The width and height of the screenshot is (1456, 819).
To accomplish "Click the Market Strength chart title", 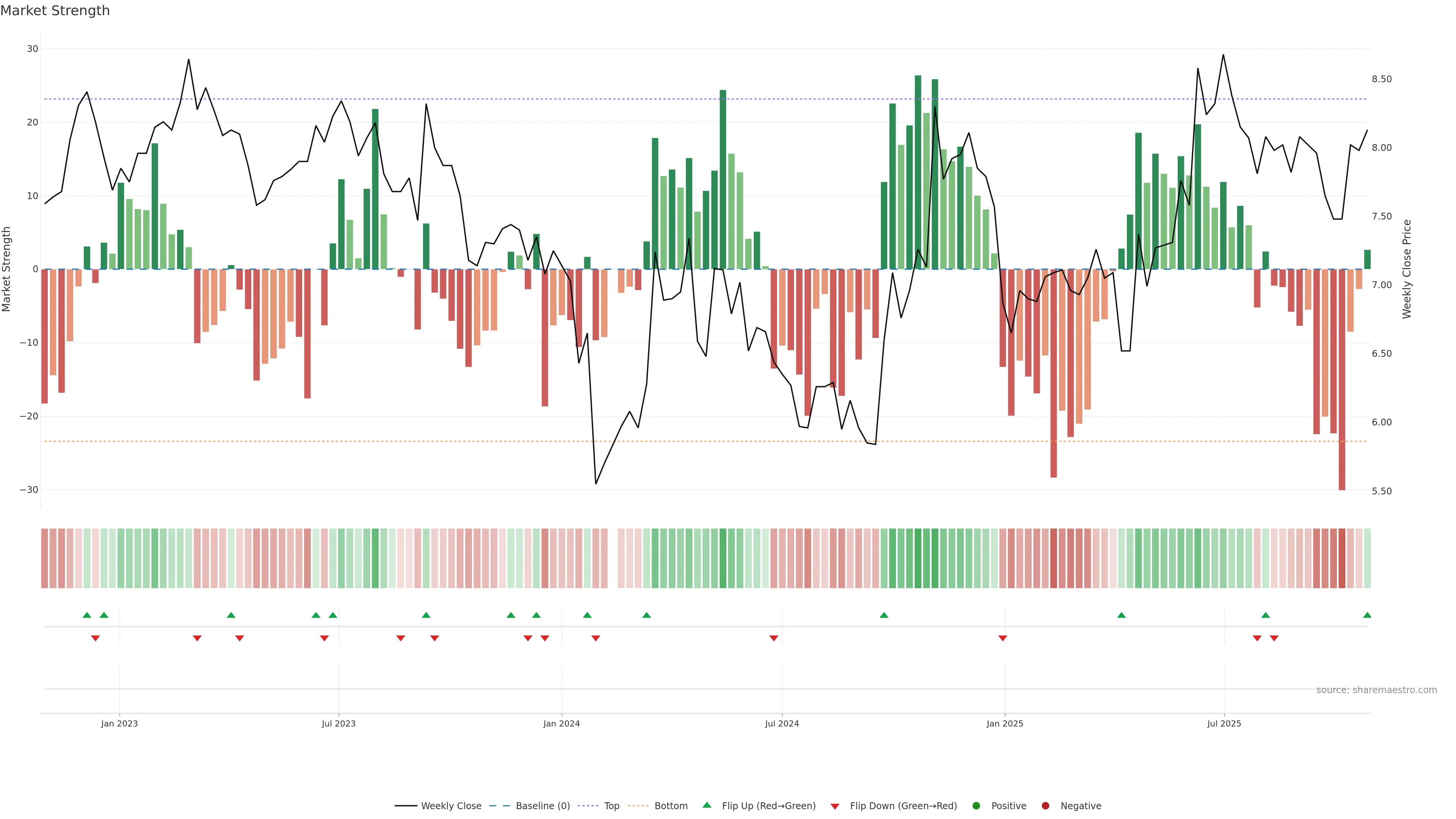I will [55, 11].
